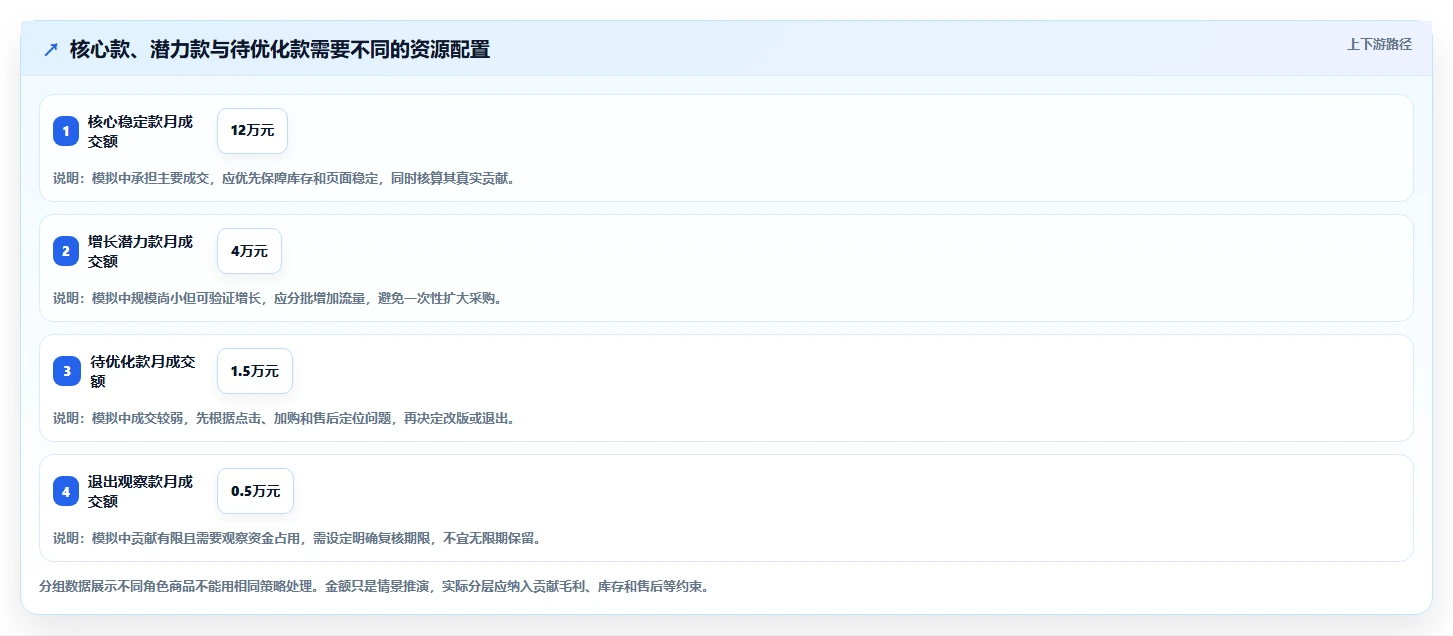Click the 0.5万元 value chip
This screenshot has width=1453, height=636.
[255, 491]
